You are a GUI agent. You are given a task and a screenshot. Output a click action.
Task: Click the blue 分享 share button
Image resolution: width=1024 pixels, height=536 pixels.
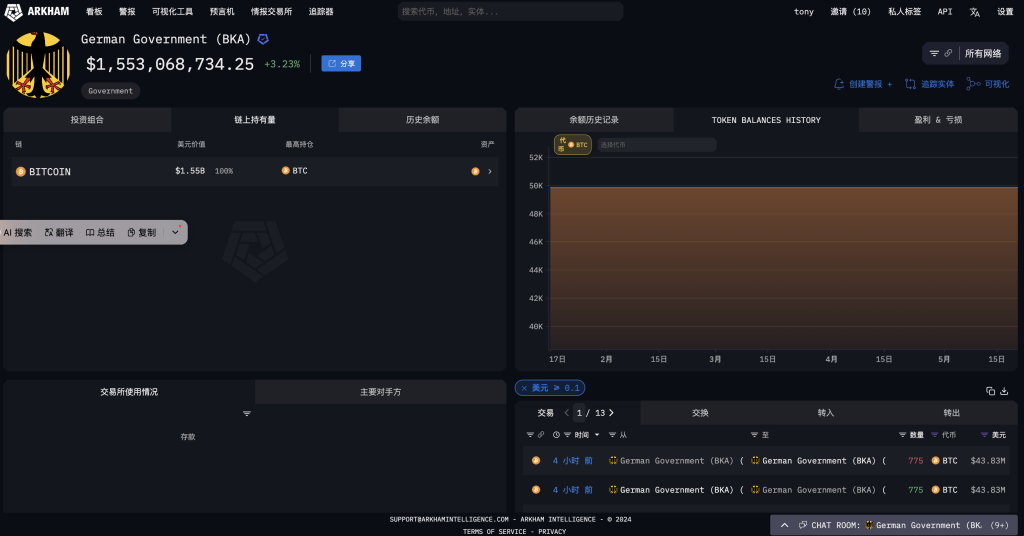tap(341, 63)
